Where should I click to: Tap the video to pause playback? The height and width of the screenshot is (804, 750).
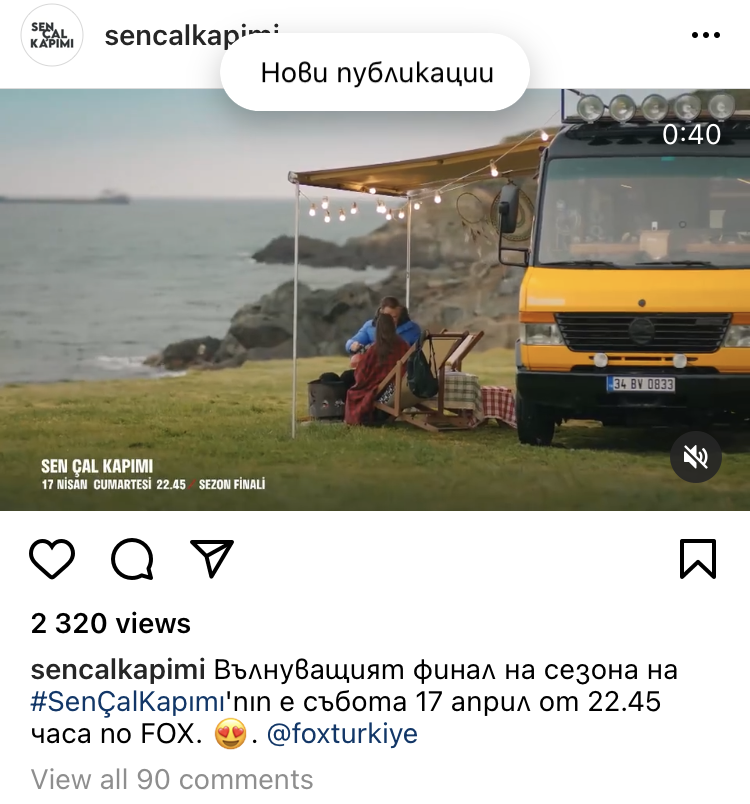(x=375, y=300)
